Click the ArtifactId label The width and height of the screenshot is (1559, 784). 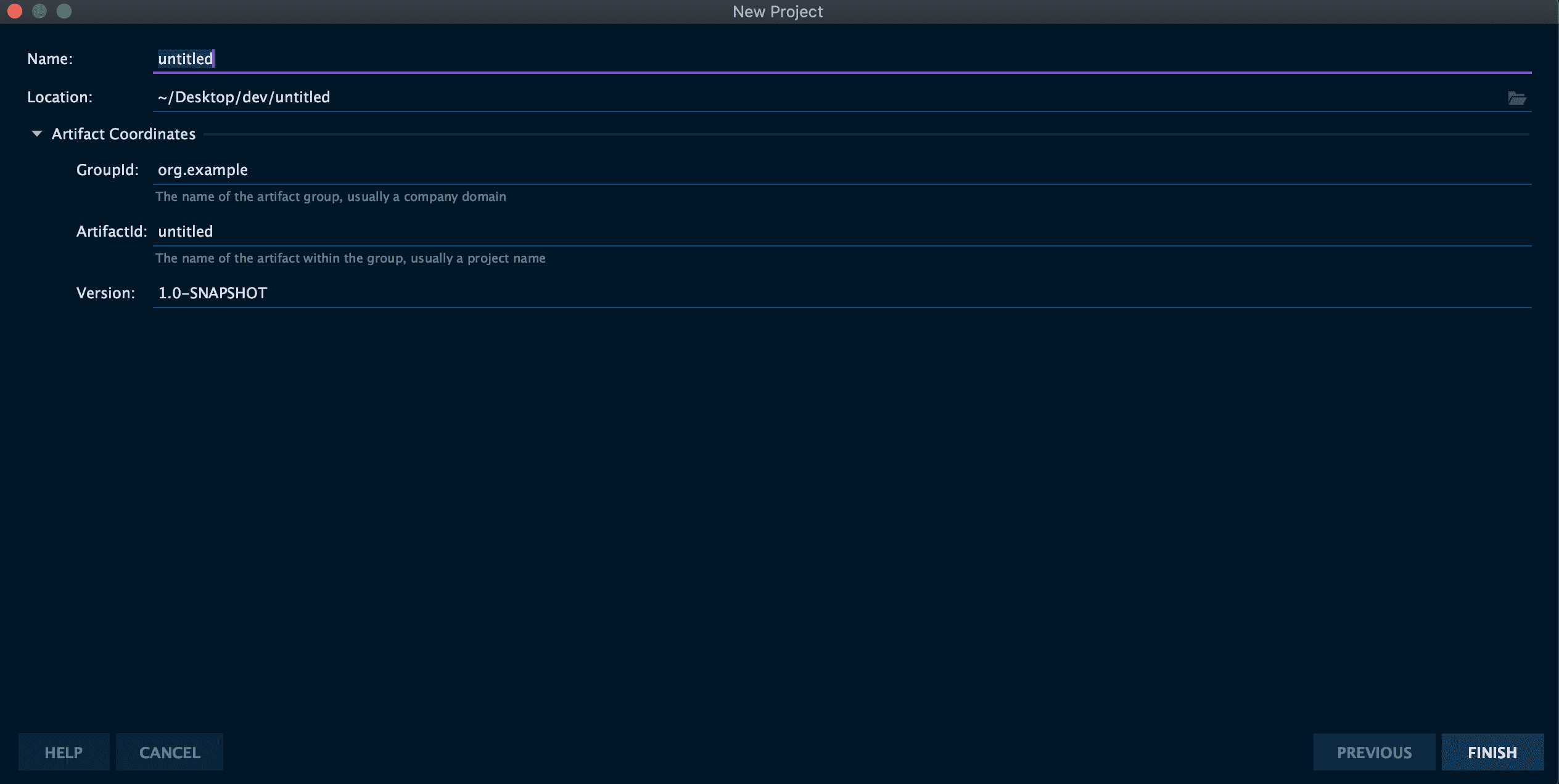coord(111,232)
